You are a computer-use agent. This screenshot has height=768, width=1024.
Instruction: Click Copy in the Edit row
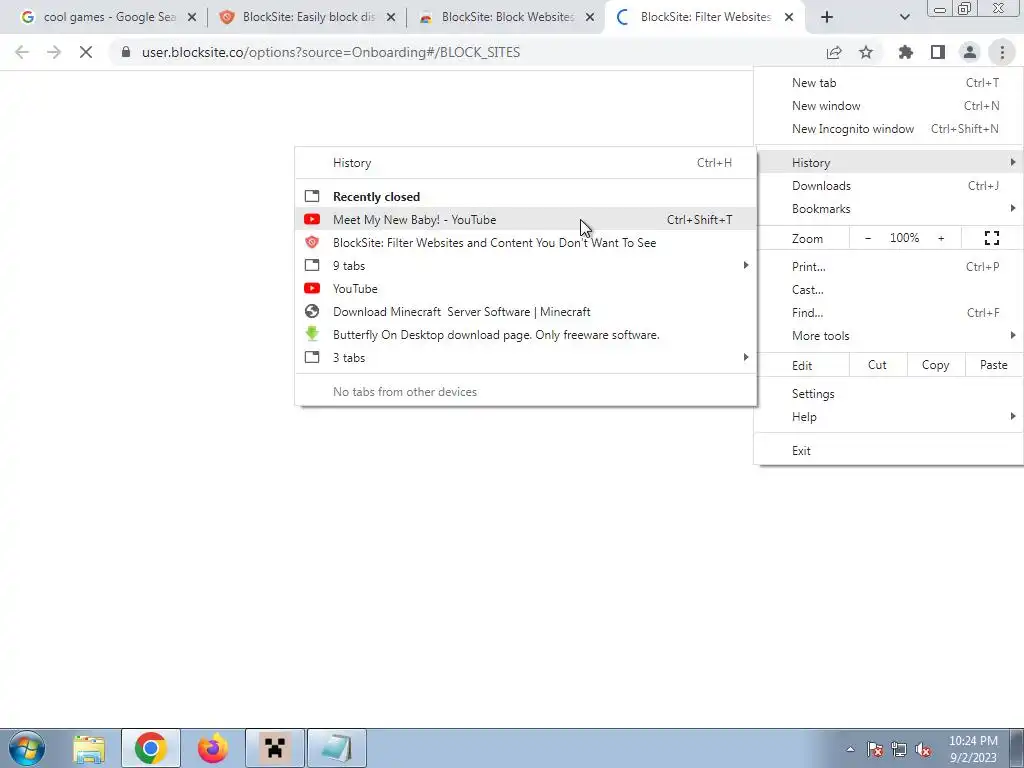pos(935,365)
